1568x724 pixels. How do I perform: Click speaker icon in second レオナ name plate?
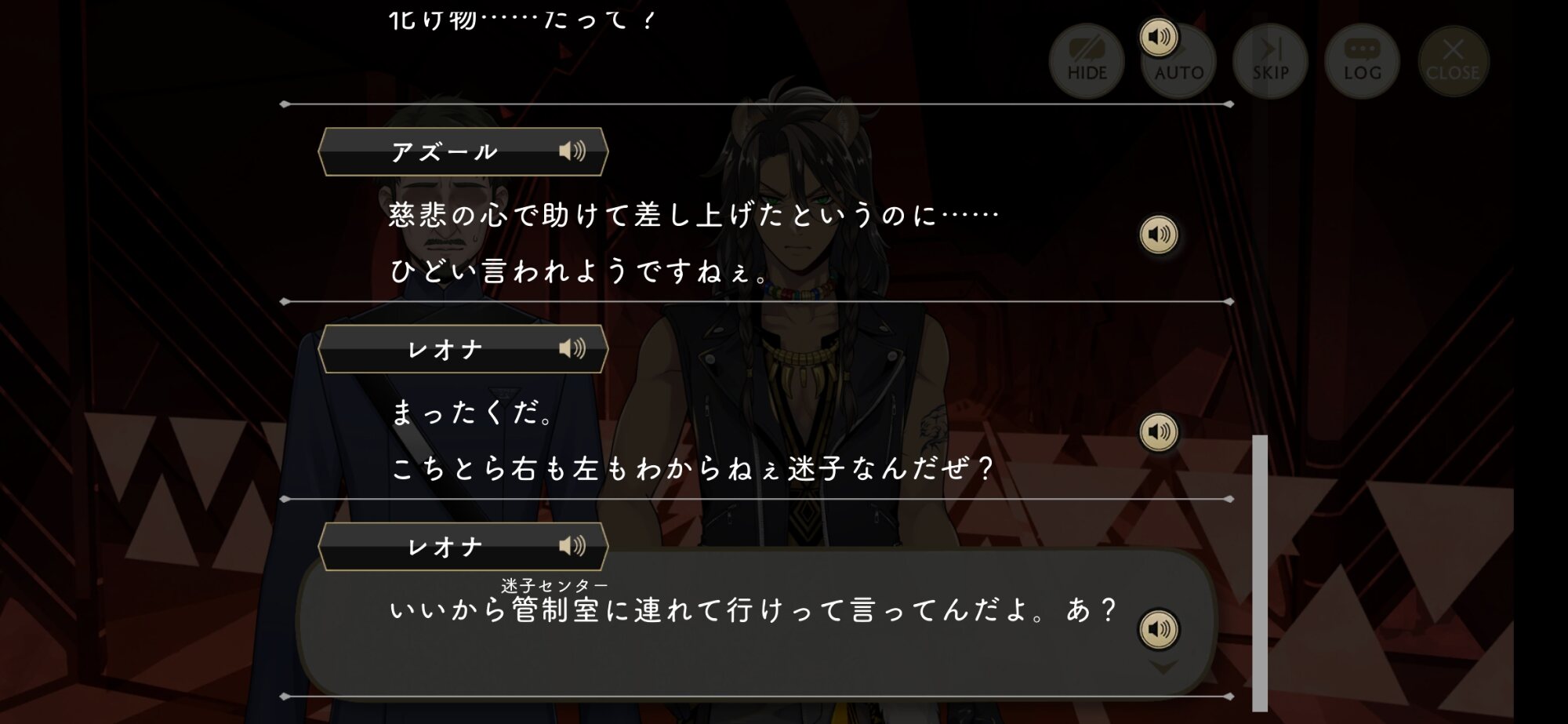coord(572,546)
